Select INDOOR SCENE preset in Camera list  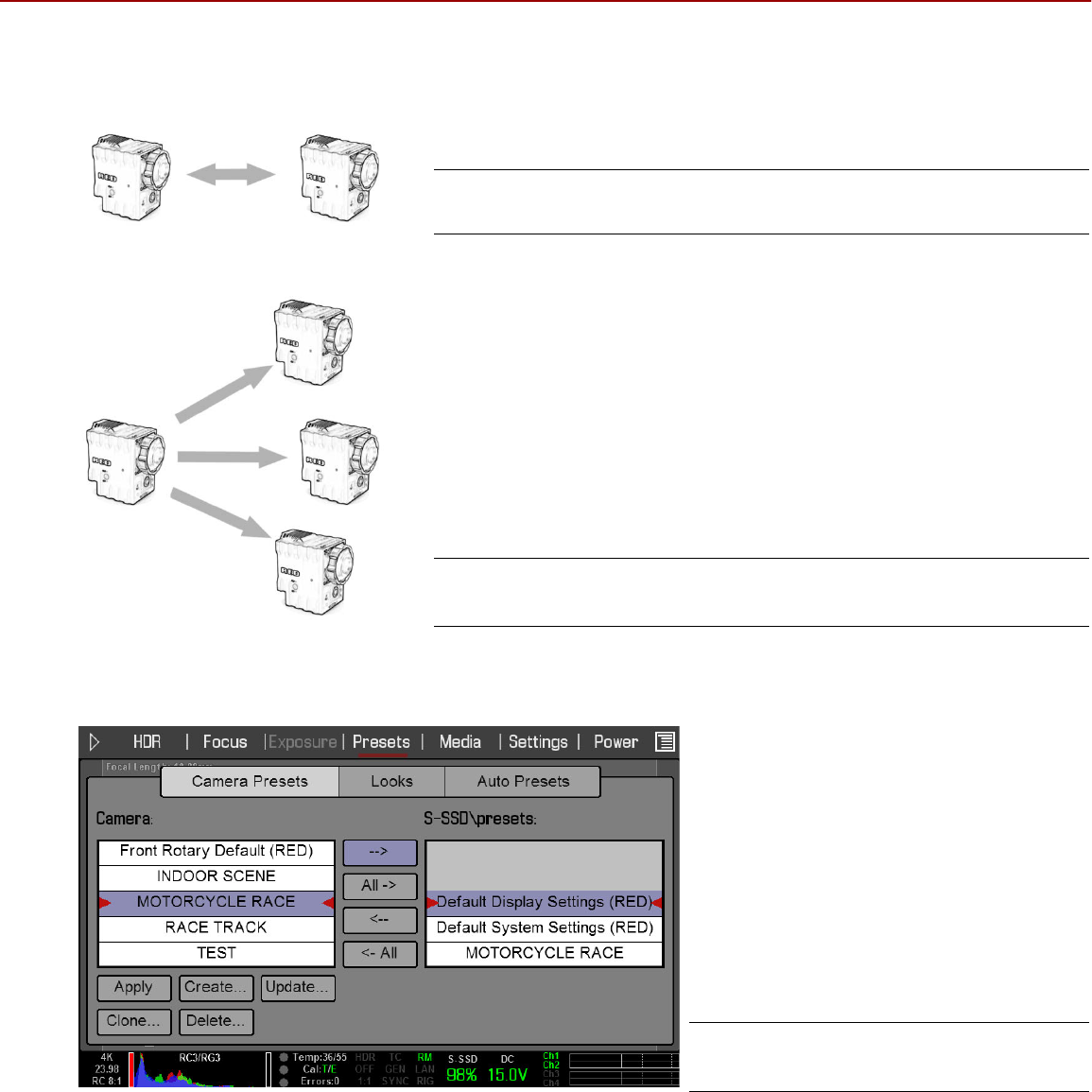[217, 876]
